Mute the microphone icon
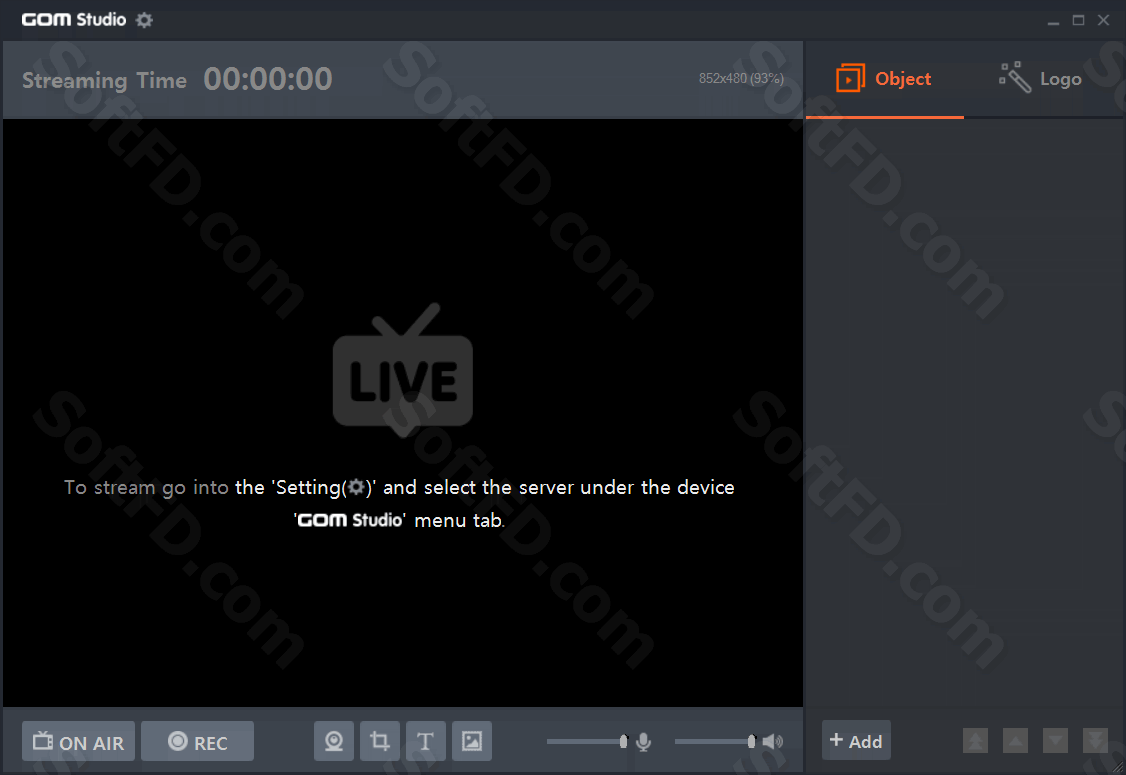Screen dimensions: 1126x775 pos(643,741)
